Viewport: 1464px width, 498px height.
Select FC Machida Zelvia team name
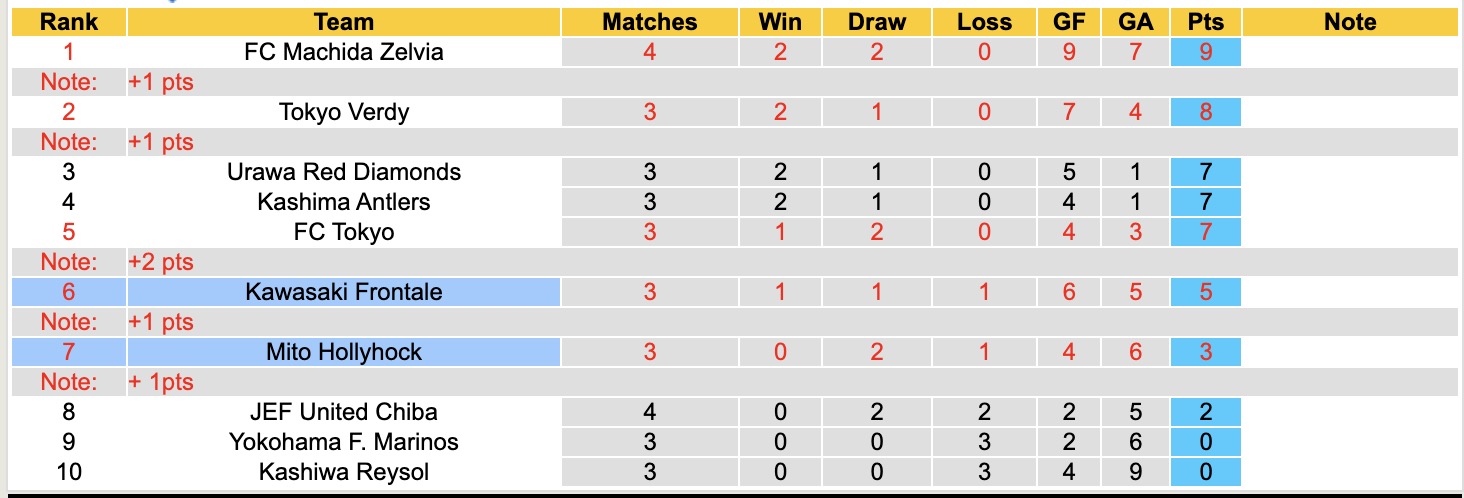pos(343,52)
